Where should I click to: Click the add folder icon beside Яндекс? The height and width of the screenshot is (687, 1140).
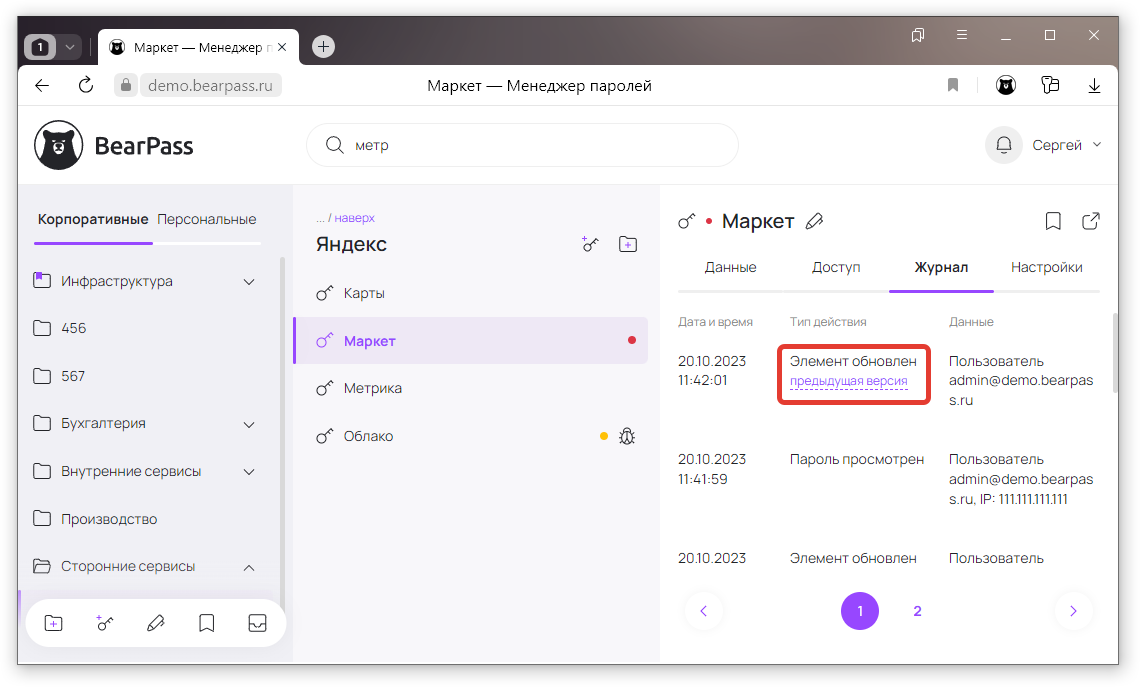(628, 244)
